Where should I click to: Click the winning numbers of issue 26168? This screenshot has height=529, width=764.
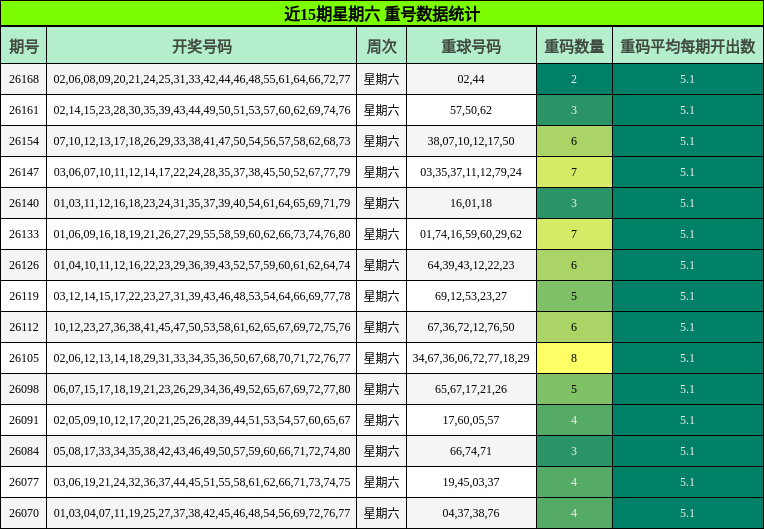coord(202,79)
